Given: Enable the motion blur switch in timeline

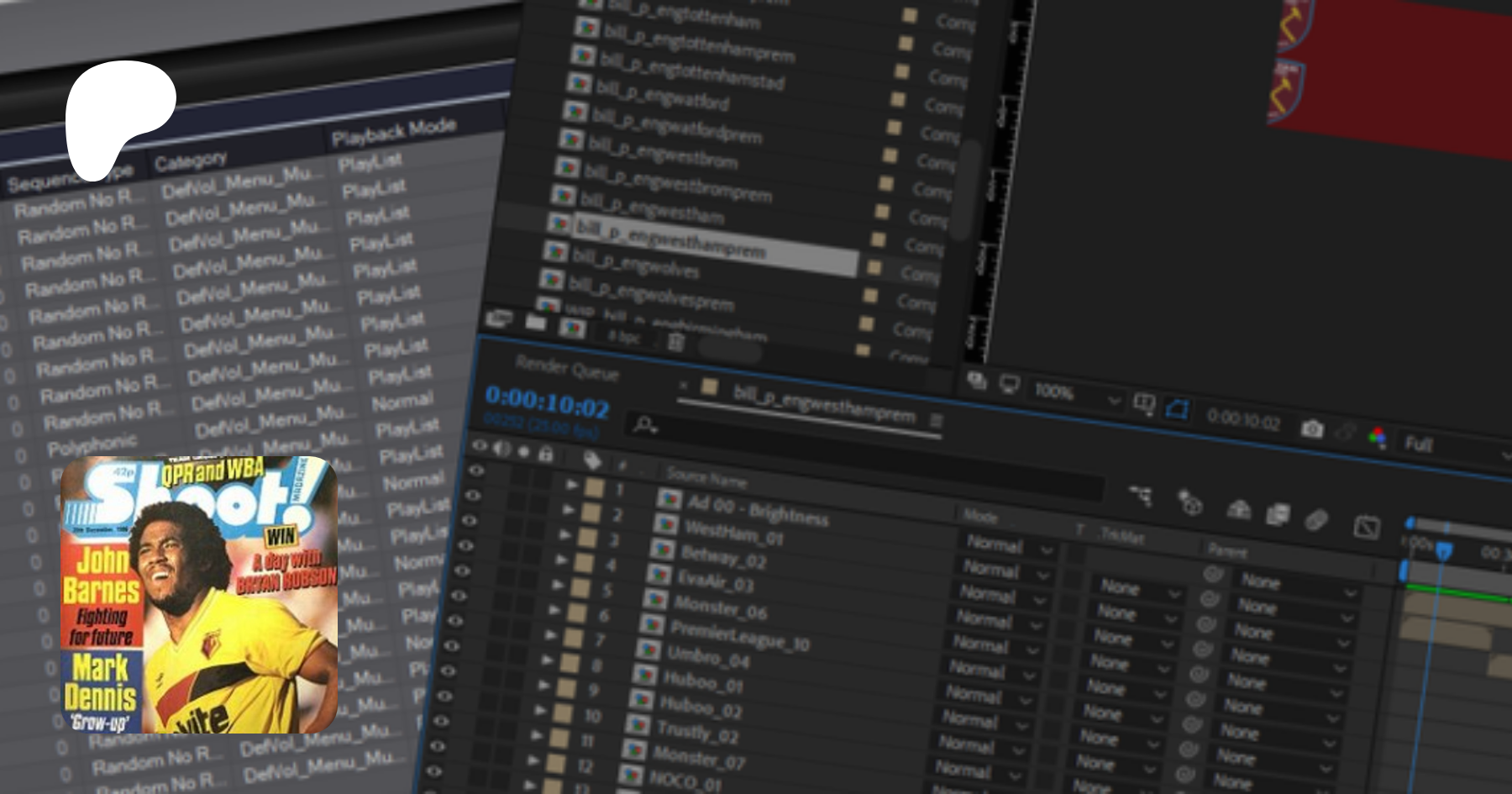Looking at the screenshot, I should pos(1315,520).
